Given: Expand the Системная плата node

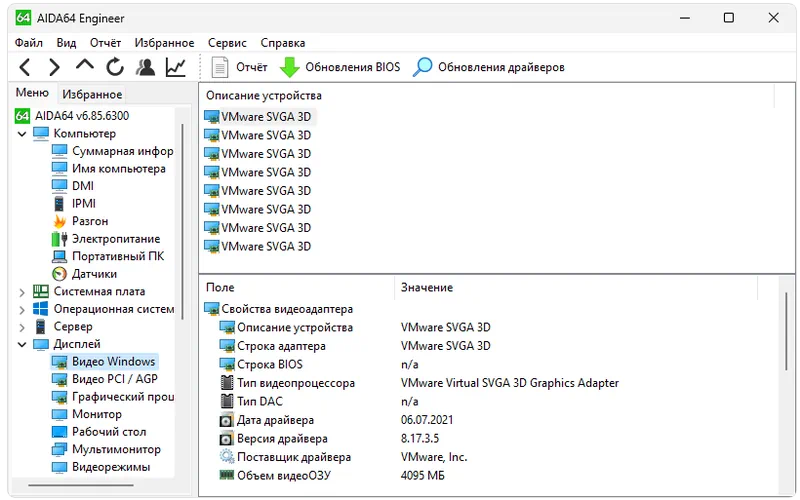Looking at the screenshot, I should pos(22,292).
